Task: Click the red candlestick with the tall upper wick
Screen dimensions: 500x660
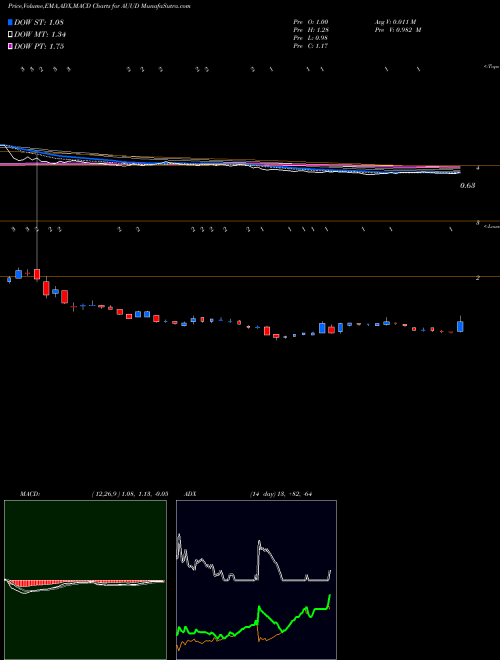Action: [37, 274]
